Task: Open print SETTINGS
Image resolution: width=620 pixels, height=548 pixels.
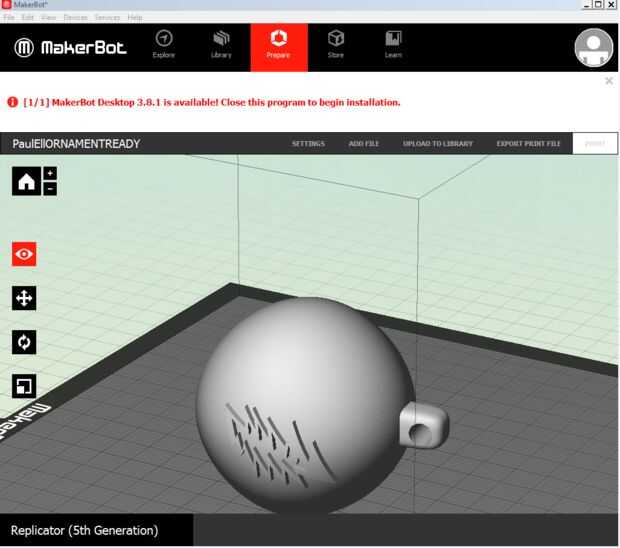Action: tap(308, 144)
